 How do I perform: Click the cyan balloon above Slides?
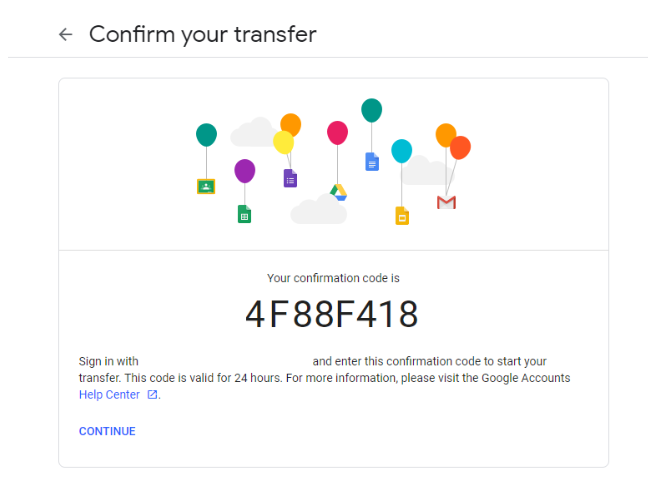[401, 151]
